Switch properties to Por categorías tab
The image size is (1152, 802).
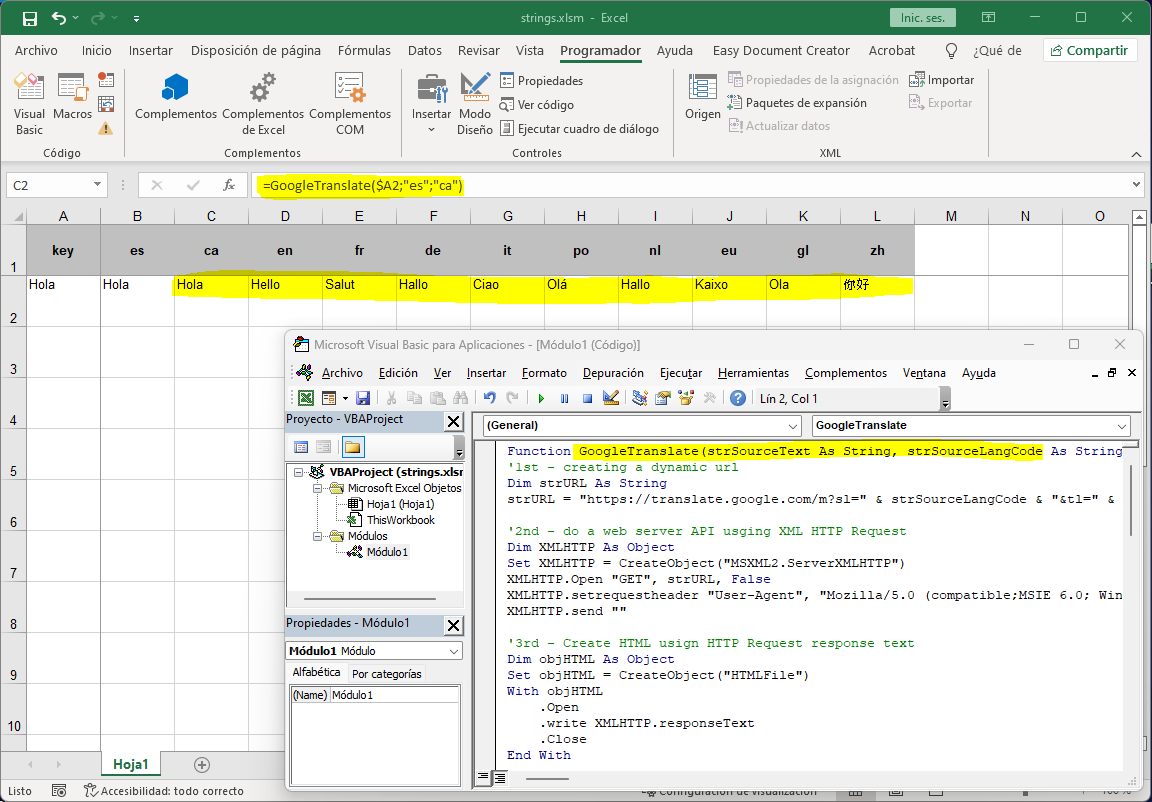tap(387, 674)
